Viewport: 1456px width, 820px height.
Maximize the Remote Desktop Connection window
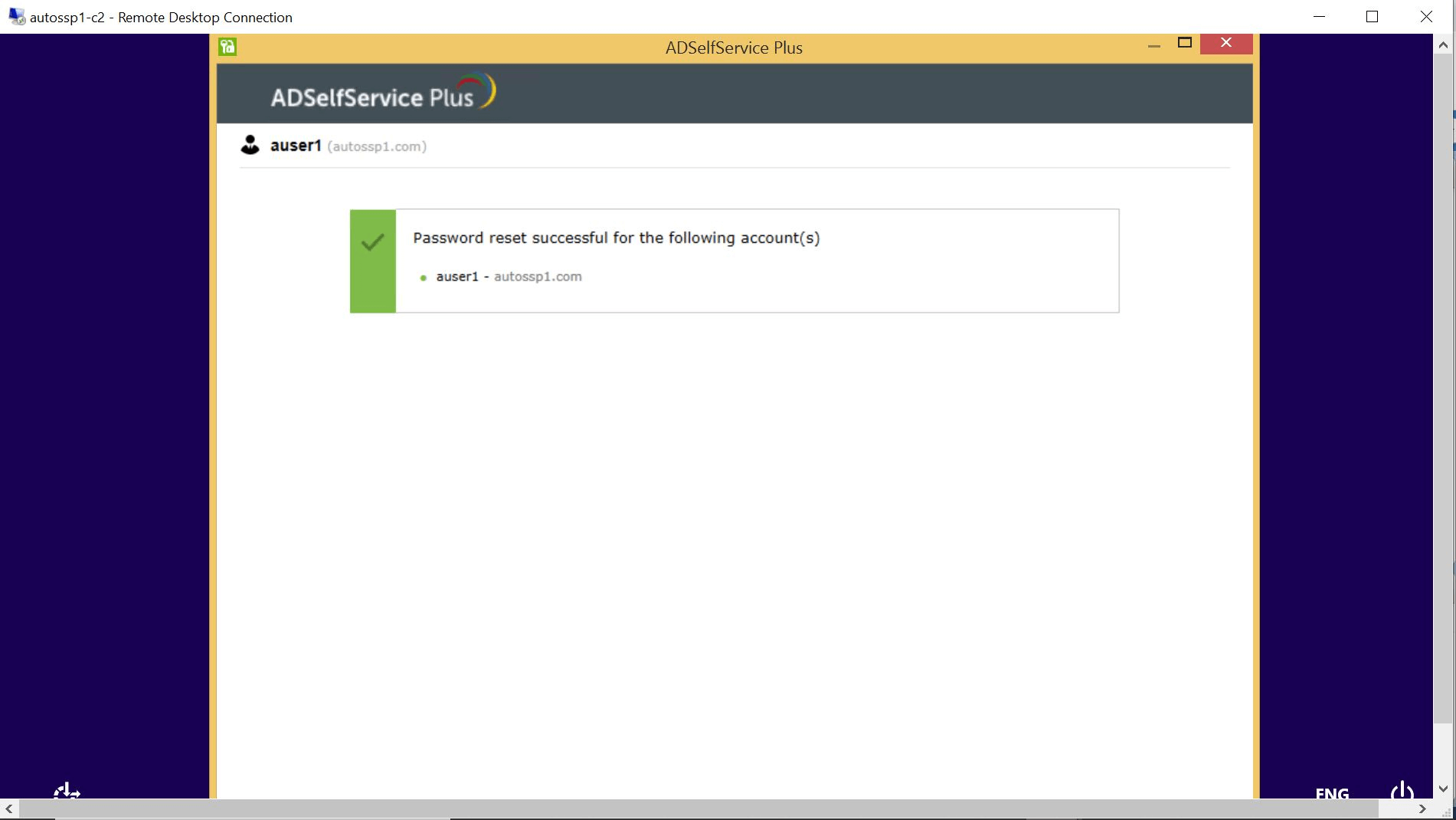tap(1372, 17)
